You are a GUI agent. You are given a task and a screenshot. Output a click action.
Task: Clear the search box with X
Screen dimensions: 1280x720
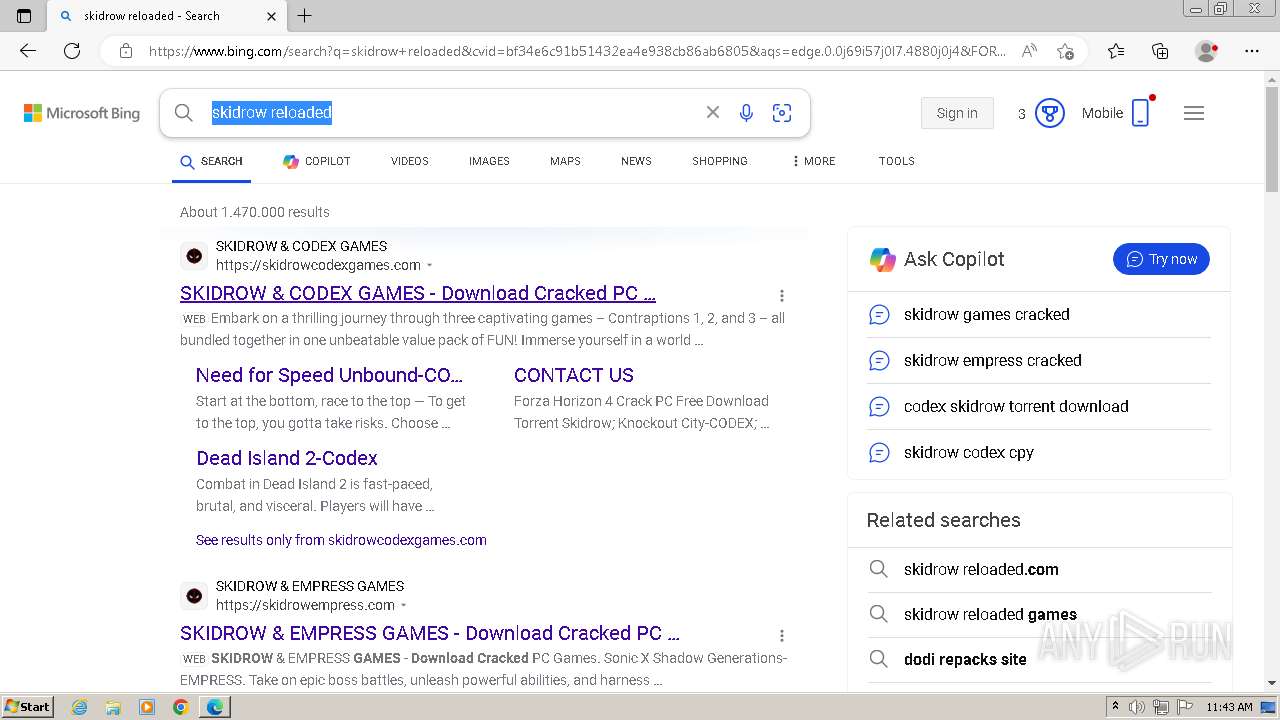pos(713,113)
